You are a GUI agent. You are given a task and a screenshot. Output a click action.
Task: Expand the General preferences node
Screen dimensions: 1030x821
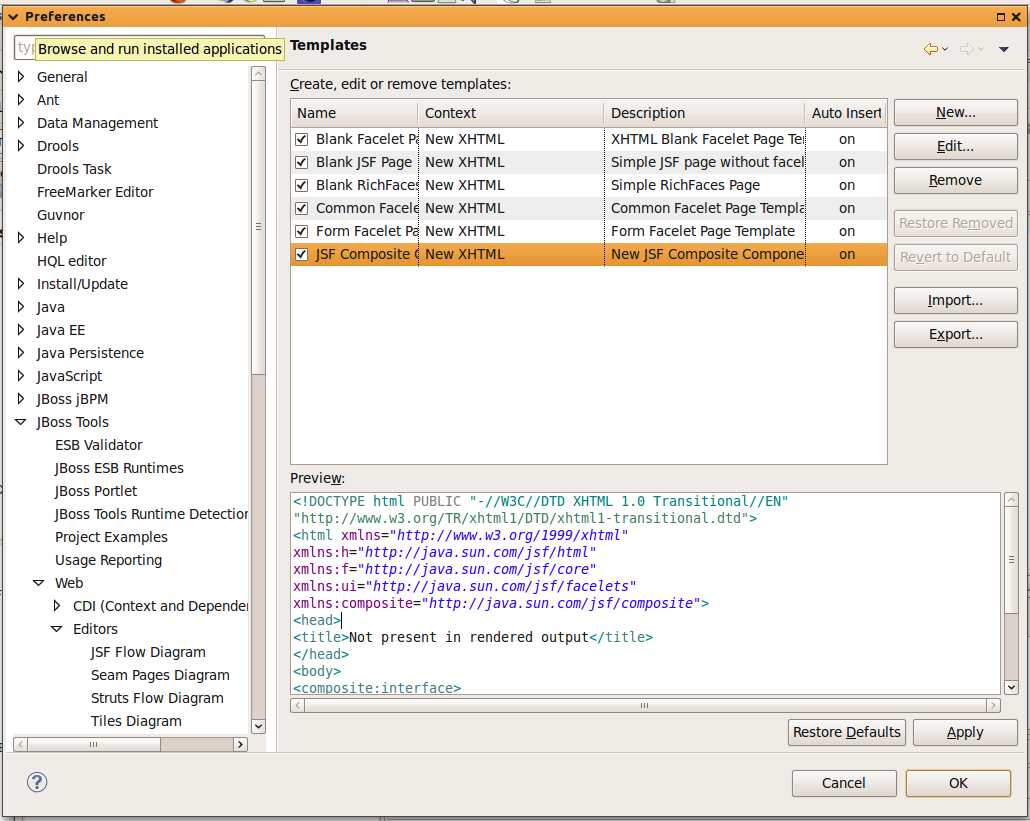21,77
